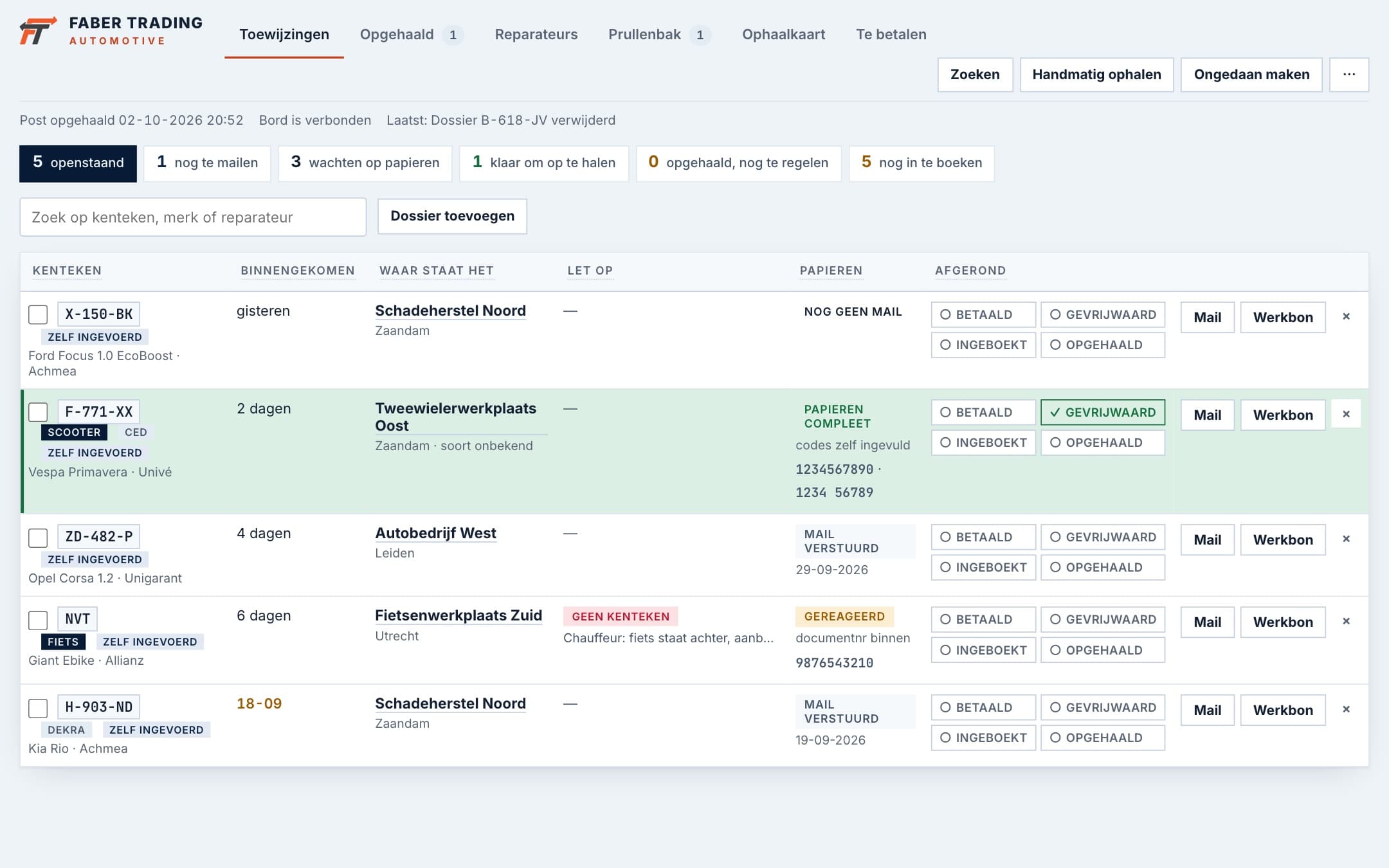
Task: Mark H-903-ND as GEVRIJWAARD
Action: pos(1102,707)
